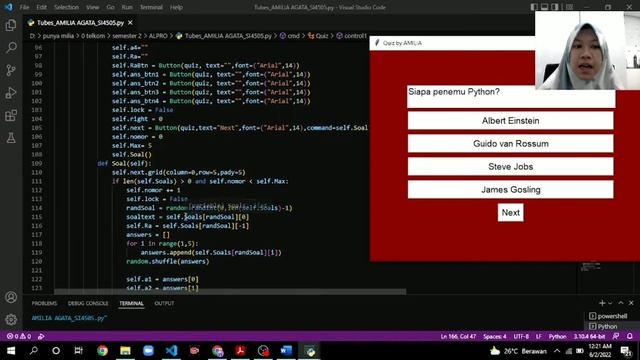Viewport: 640px width, 360px height.
Task: Click the Quiz class breadcrumb
Action: (x=318, y=36)
